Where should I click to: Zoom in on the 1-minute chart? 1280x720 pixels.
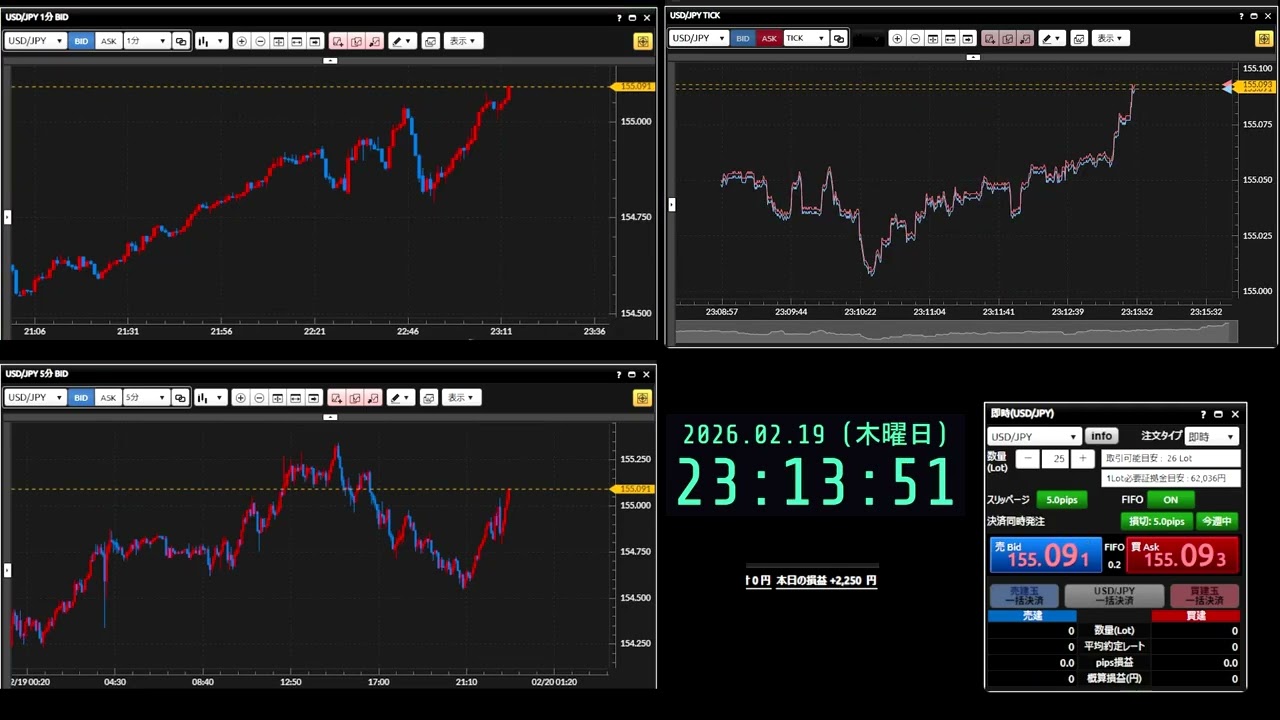tap(242, 41)
